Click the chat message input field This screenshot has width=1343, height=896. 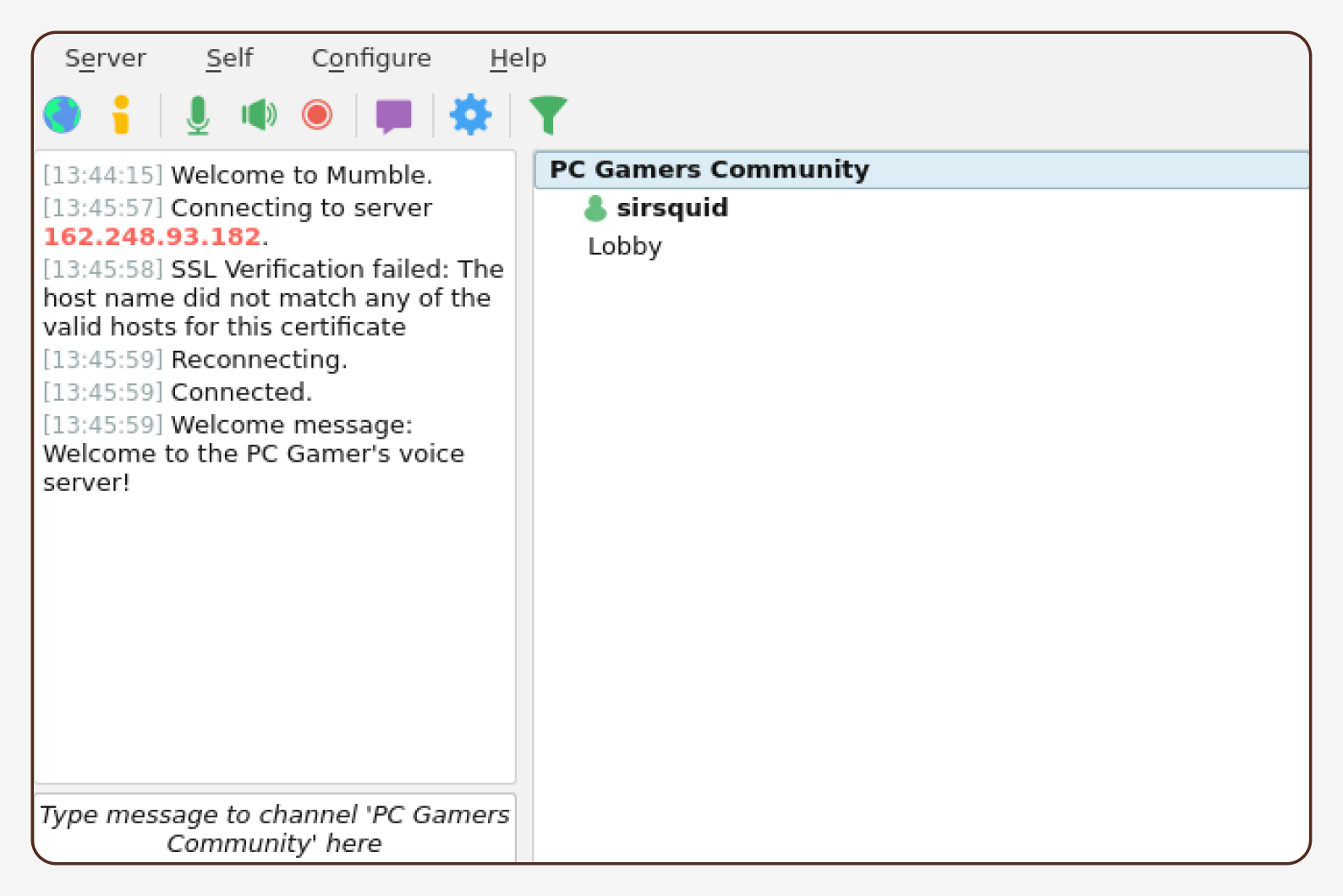tap(275, 828)
